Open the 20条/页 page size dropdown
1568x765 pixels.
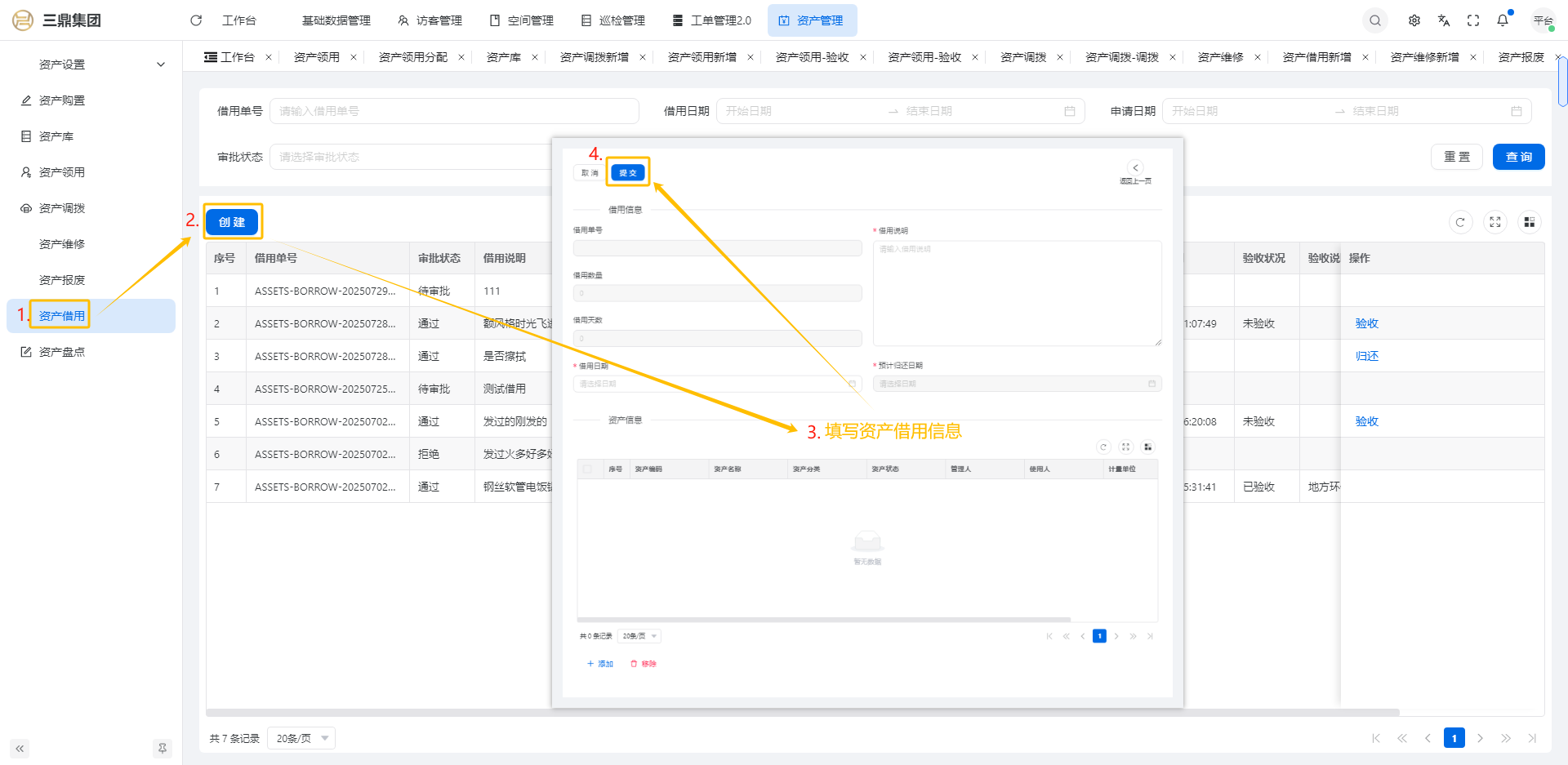tap(301, 738)
